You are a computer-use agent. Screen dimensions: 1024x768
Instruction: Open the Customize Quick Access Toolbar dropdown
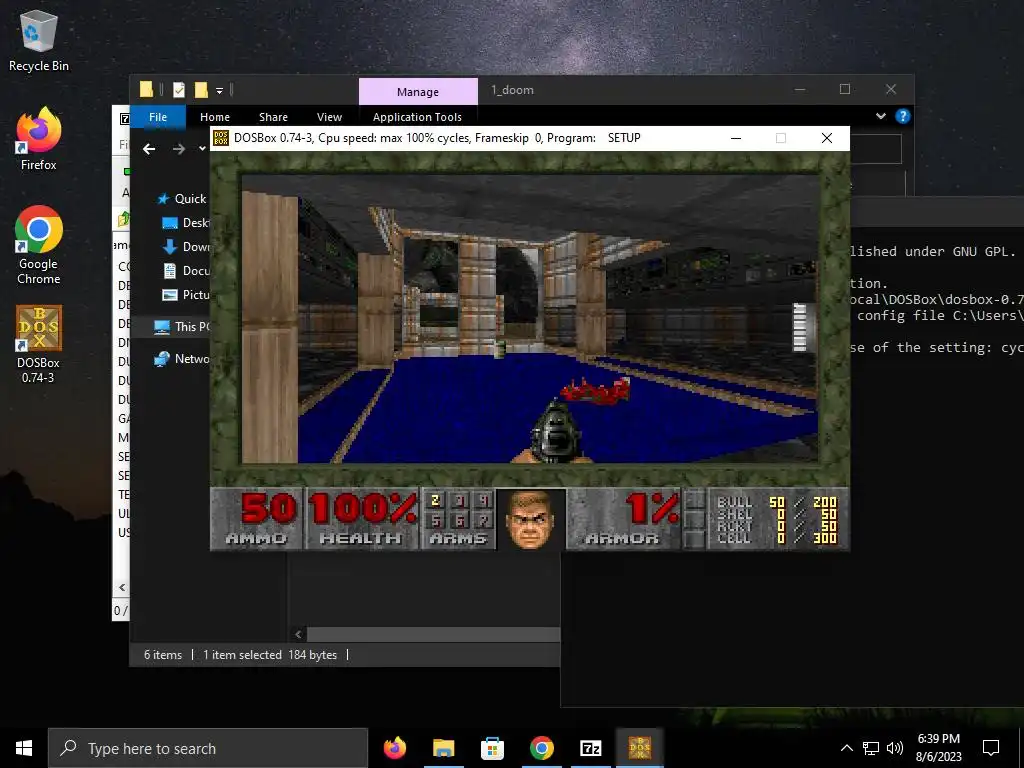point(219,91)
